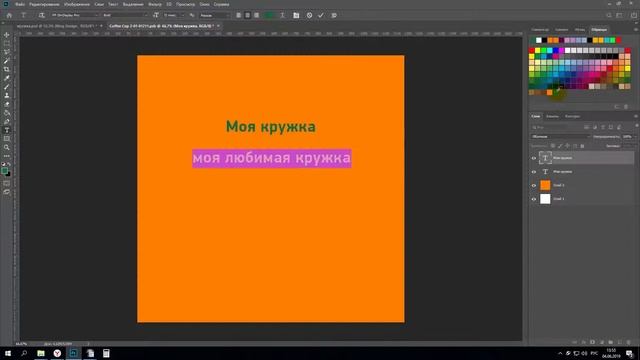Image resolution: width=640 pixels, height=360 pixels.
Task: Select the Crop tool
Action: coord(7,69)
